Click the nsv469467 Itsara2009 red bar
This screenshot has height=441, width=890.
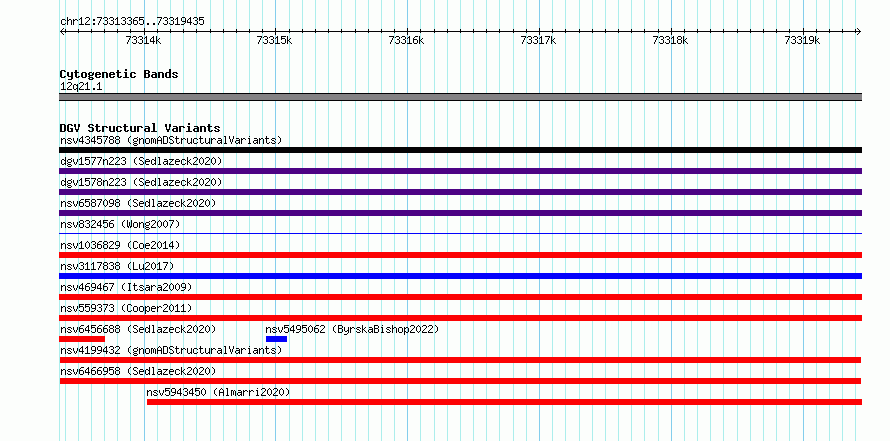pos(460,297)
